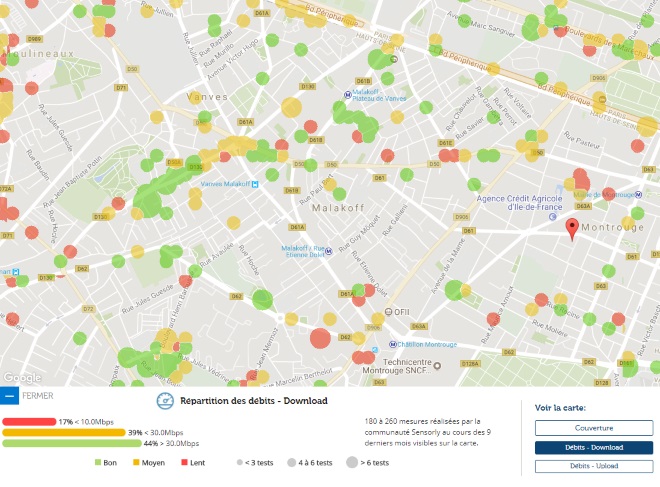This screenshot has height=487, width=660.
Task: Click the FERMER label to close panel
Action: click(38, 395)
